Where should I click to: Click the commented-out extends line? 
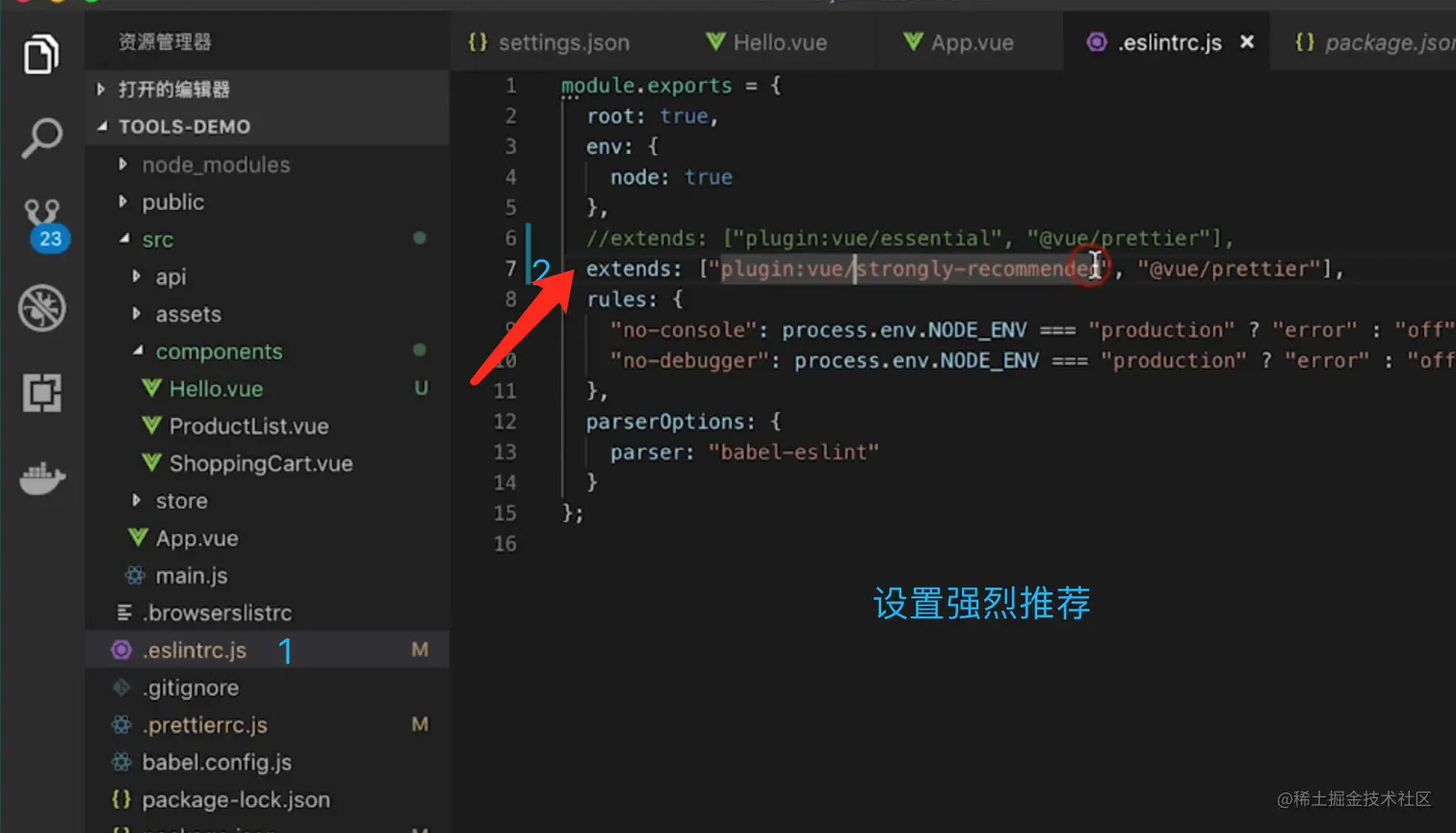pos(910,239)
